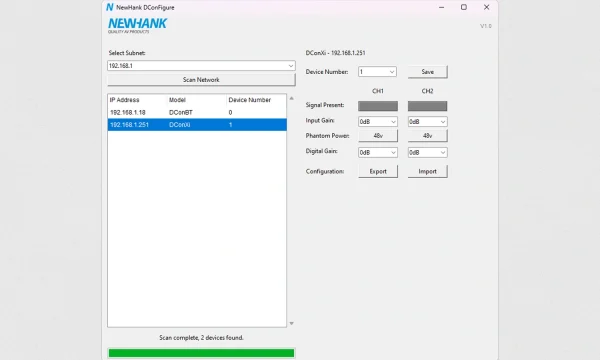Open CH1 Digital Gain dropdown
This screenshot has width=600, height=360.
click(x=378, y=152)
